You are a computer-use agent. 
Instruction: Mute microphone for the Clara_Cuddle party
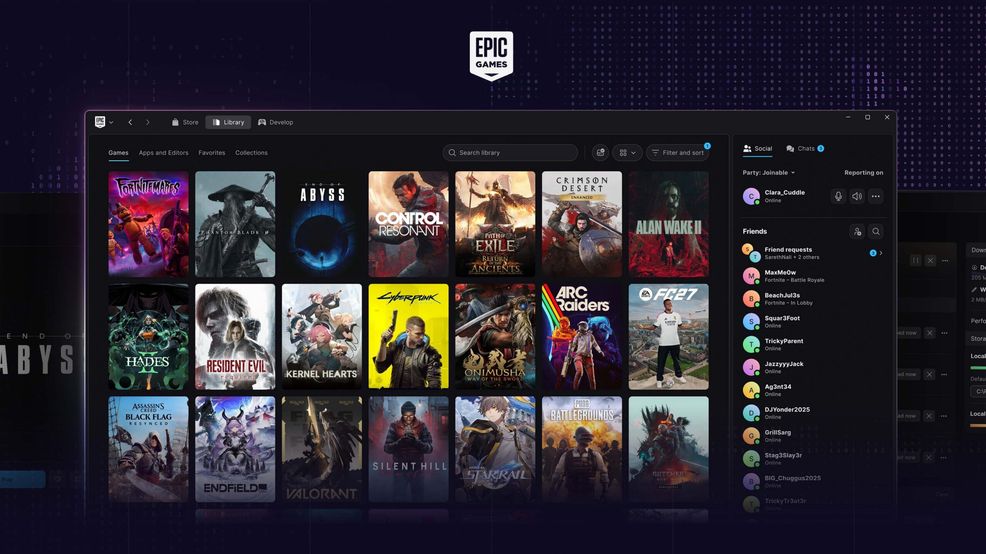(x=838, y=196)
